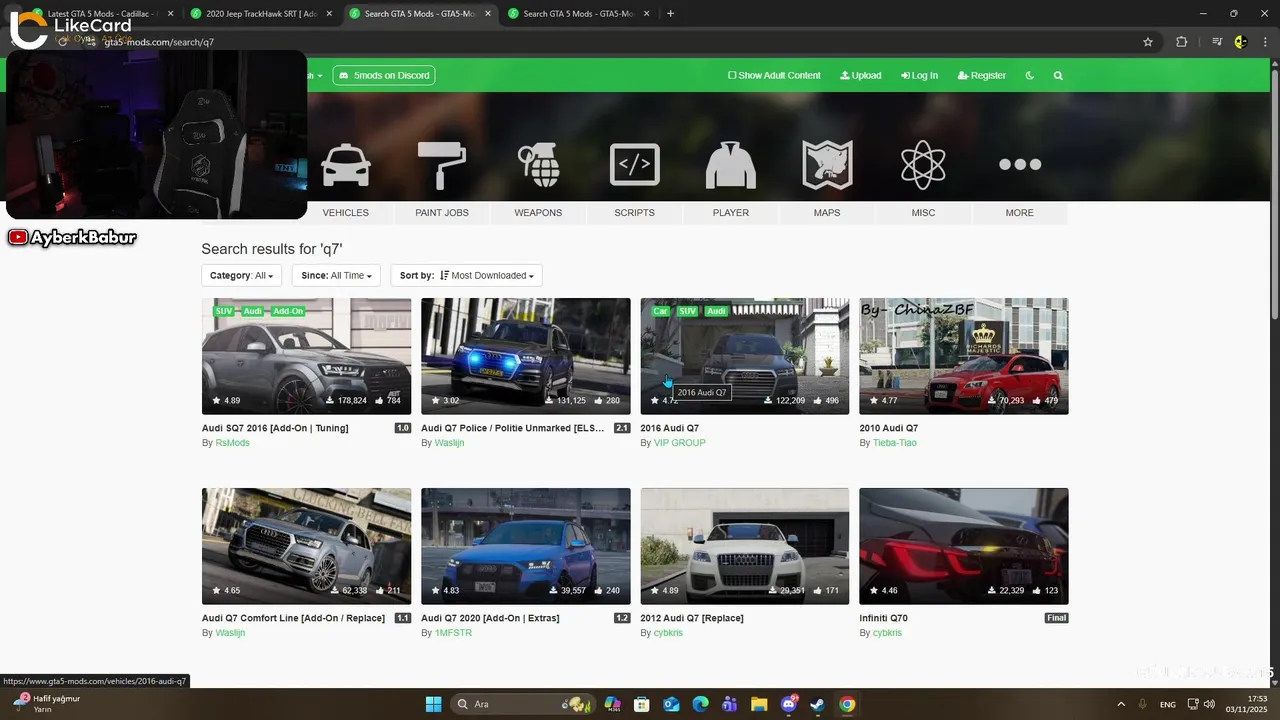Open the Misc atom icon

tap(923, 165)
